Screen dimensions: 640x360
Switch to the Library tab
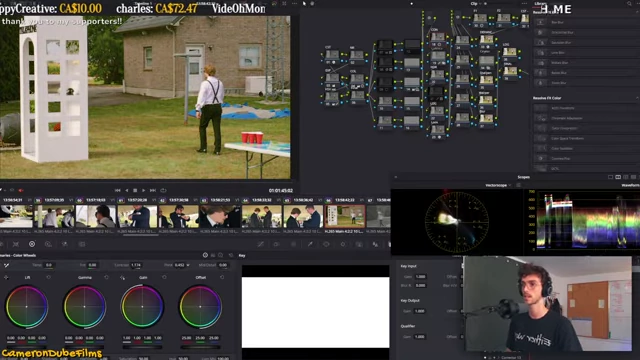point(540,3)
